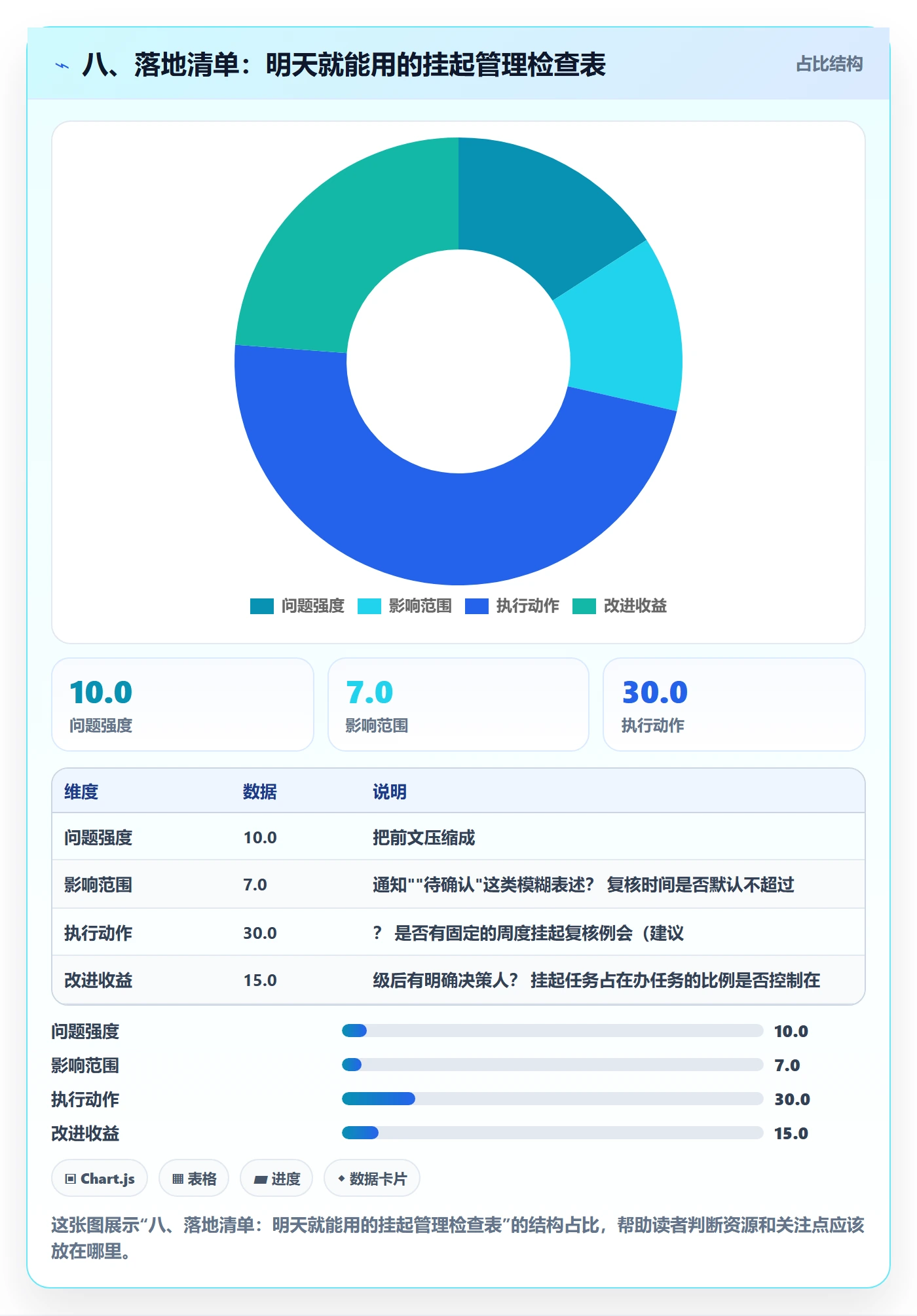Select the 改进收益 table row label
Image resolution: width=917 pixels, height=1316 pixels.
tap(98, 980)
